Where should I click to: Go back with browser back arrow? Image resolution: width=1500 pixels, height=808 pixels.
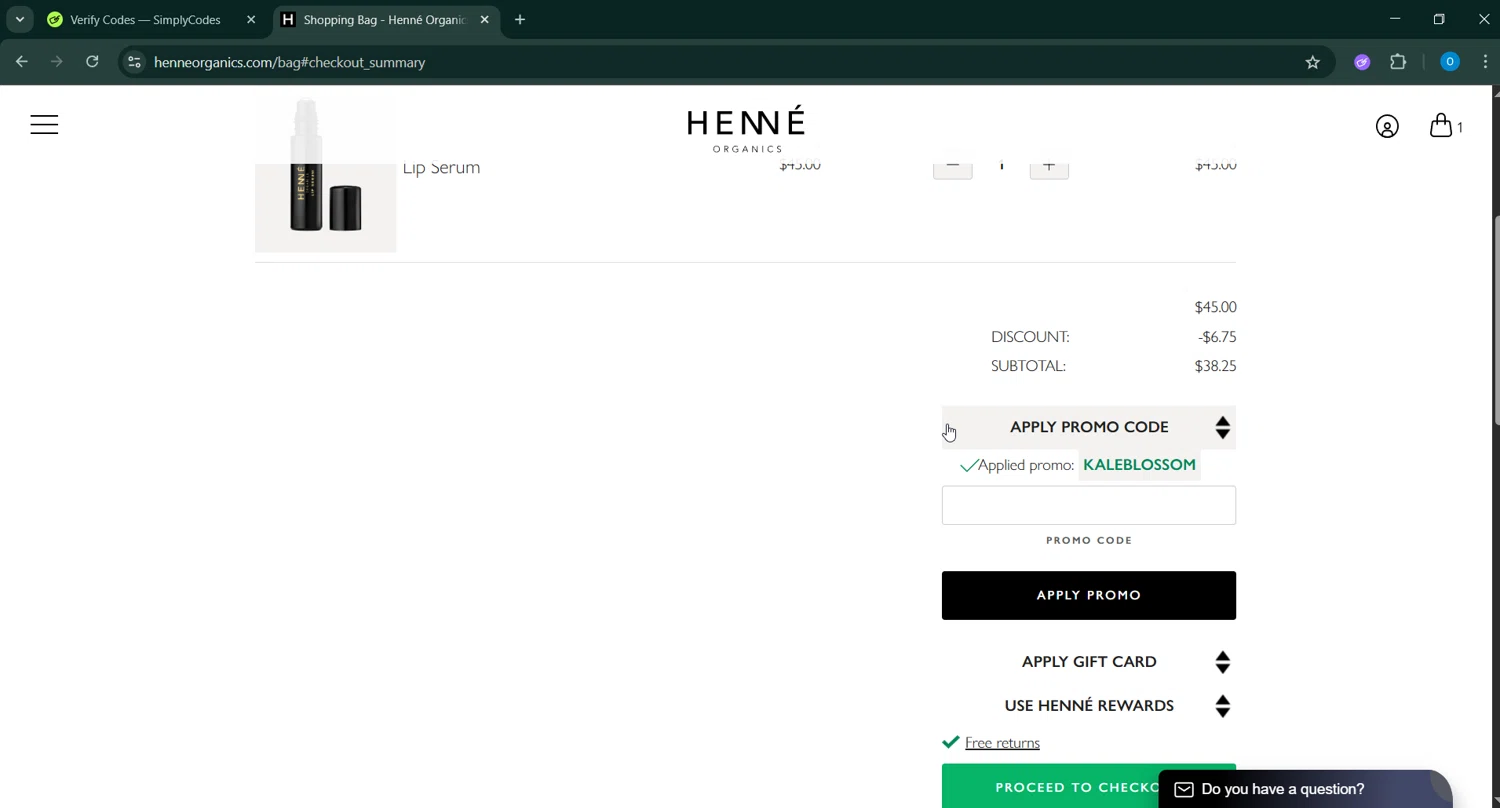click(22, 62)
